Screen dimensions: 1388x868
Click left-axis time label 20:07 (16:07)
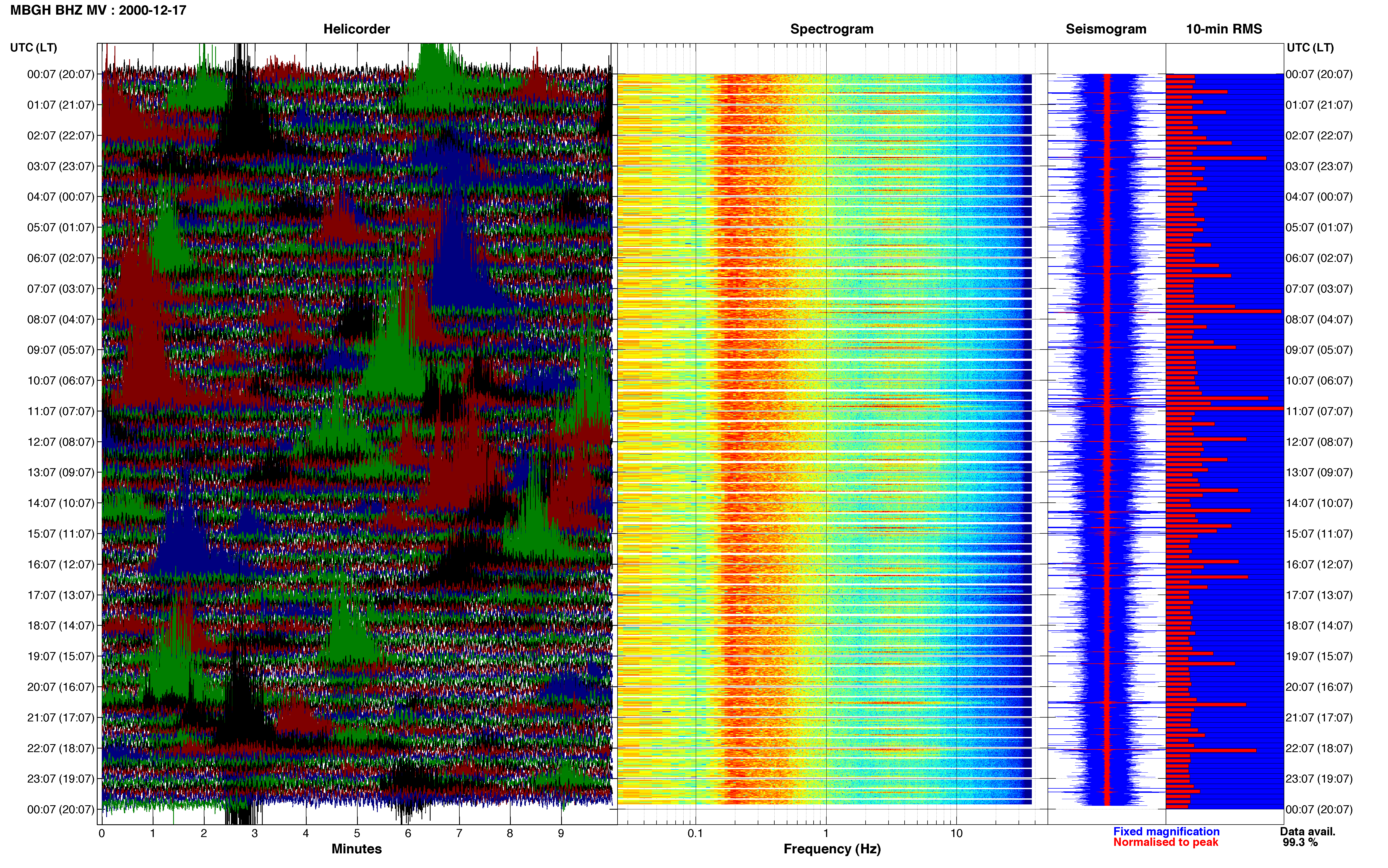coord(60,687)
